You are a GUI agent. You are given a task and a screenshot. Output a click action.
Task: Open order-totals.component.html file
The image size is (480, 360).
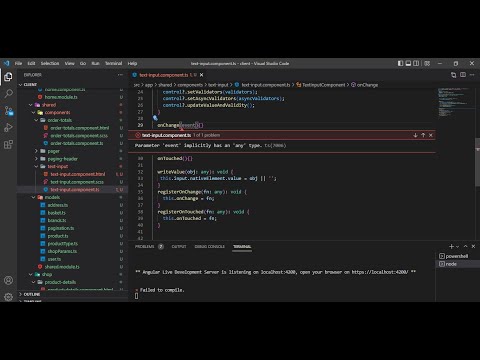point(79,128)
